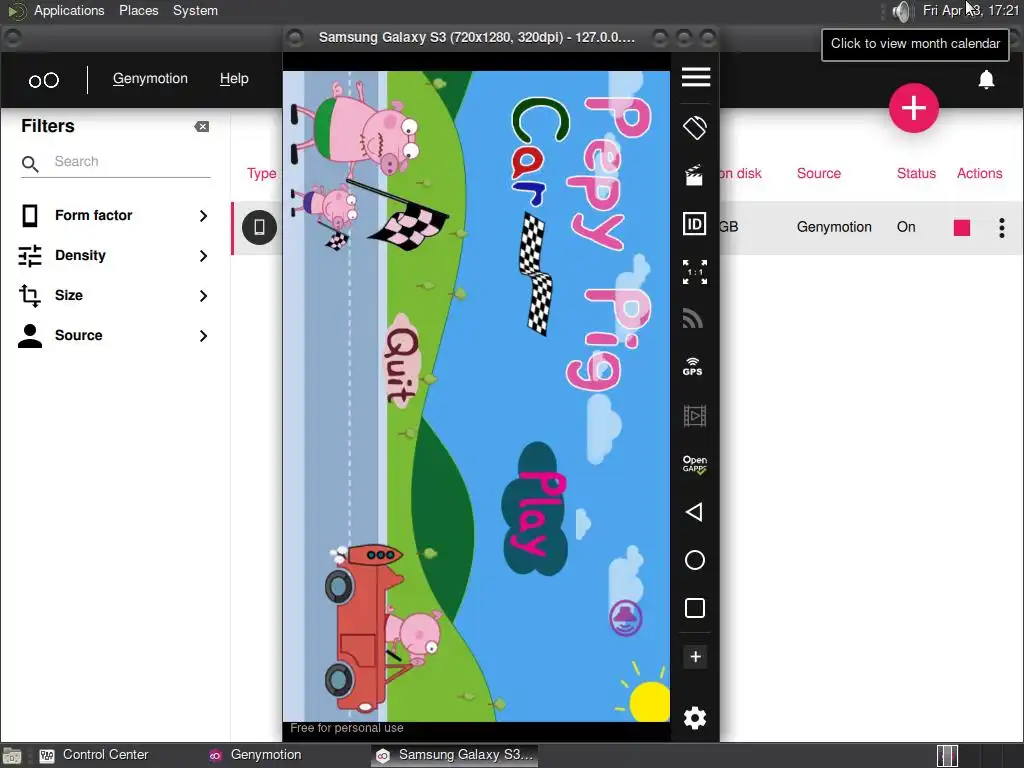
Task: Open the screen capture clapperboard tool
Action: 694,175
